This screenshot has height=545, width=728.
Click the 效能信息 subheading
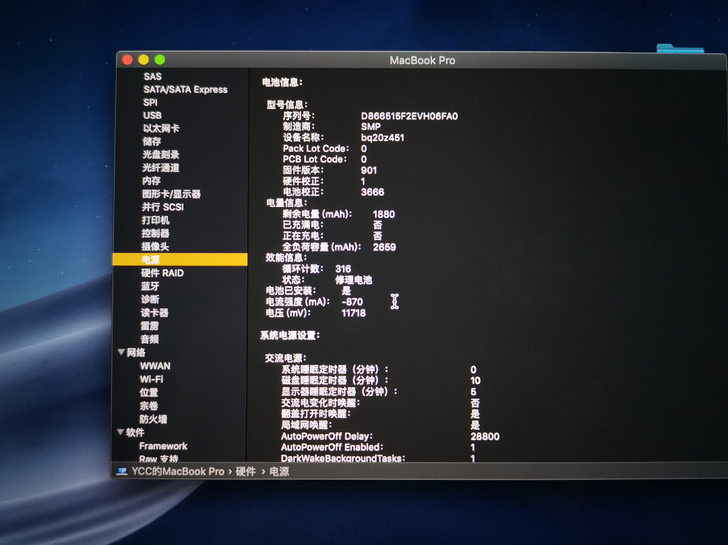point(286,258)
